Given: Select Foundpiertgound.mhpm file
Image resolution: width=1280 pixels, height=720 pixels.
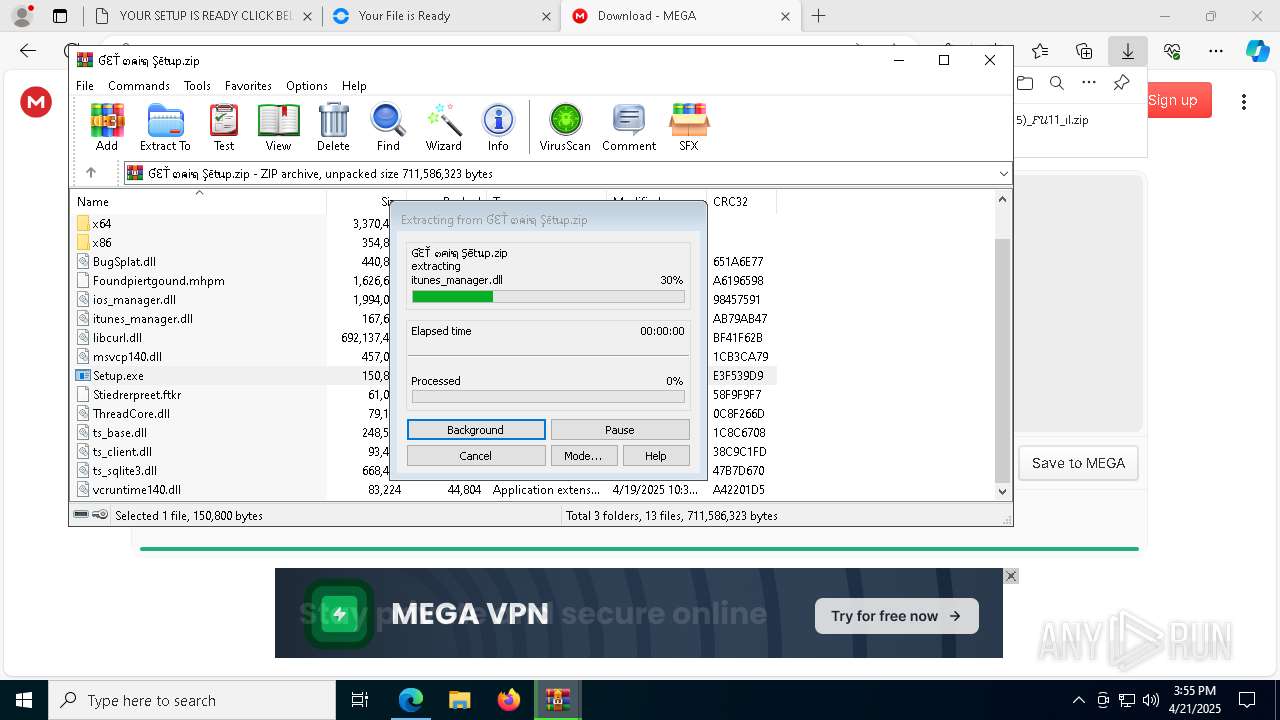Looking at the screenshot, I should point(158,281).
